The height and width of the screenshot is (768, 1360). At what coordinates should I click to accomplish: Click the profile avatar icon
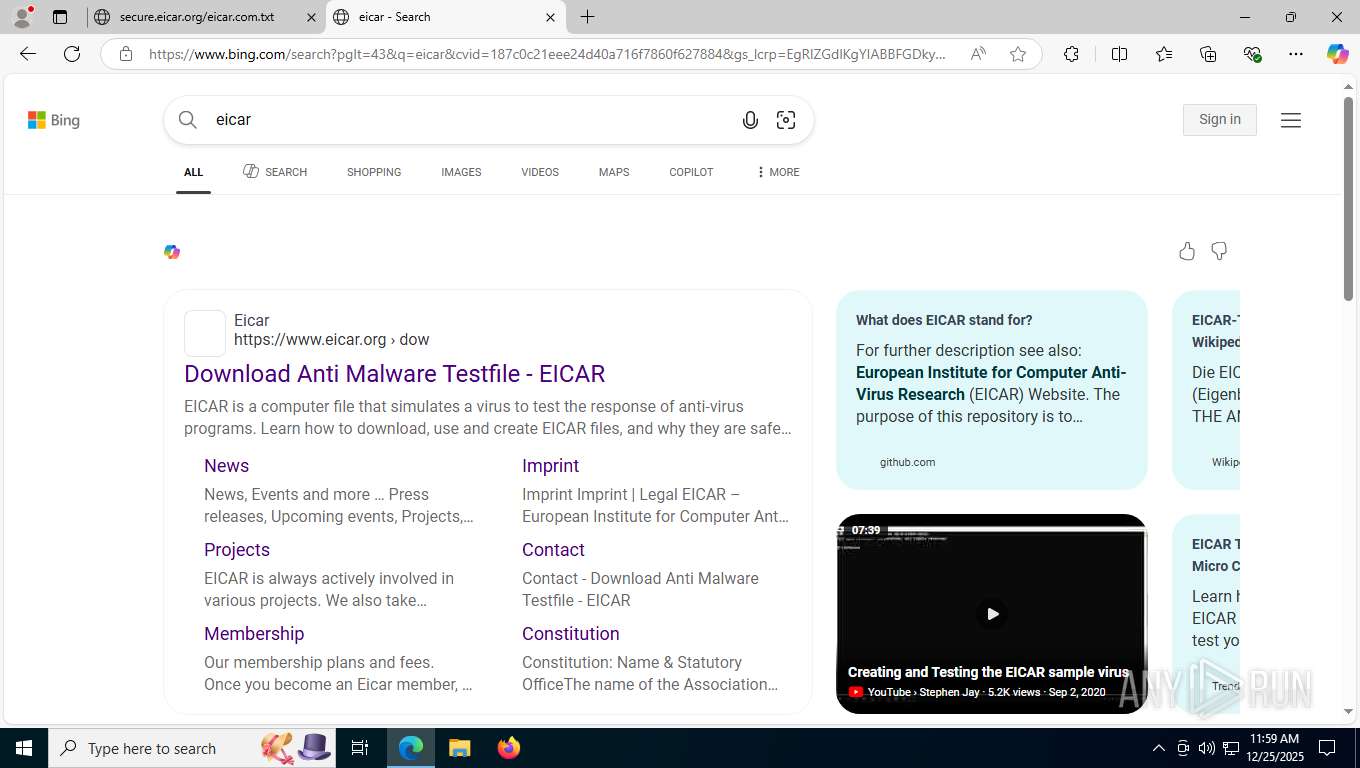tap(21, 17)
